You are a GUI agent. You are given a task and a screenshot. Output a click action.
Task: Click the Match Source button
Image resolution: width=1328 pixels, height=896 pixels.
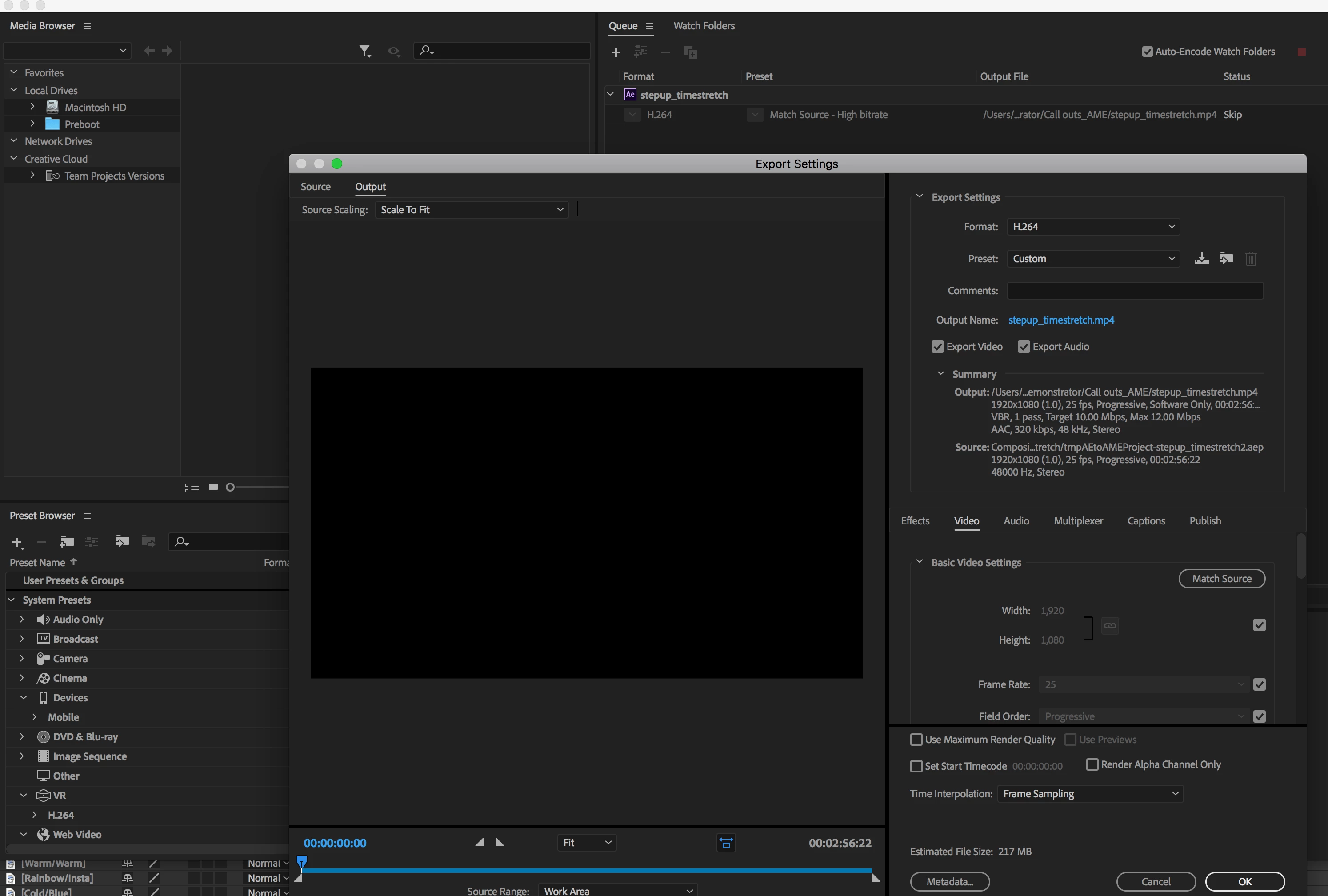click(x=1221, y=578)
